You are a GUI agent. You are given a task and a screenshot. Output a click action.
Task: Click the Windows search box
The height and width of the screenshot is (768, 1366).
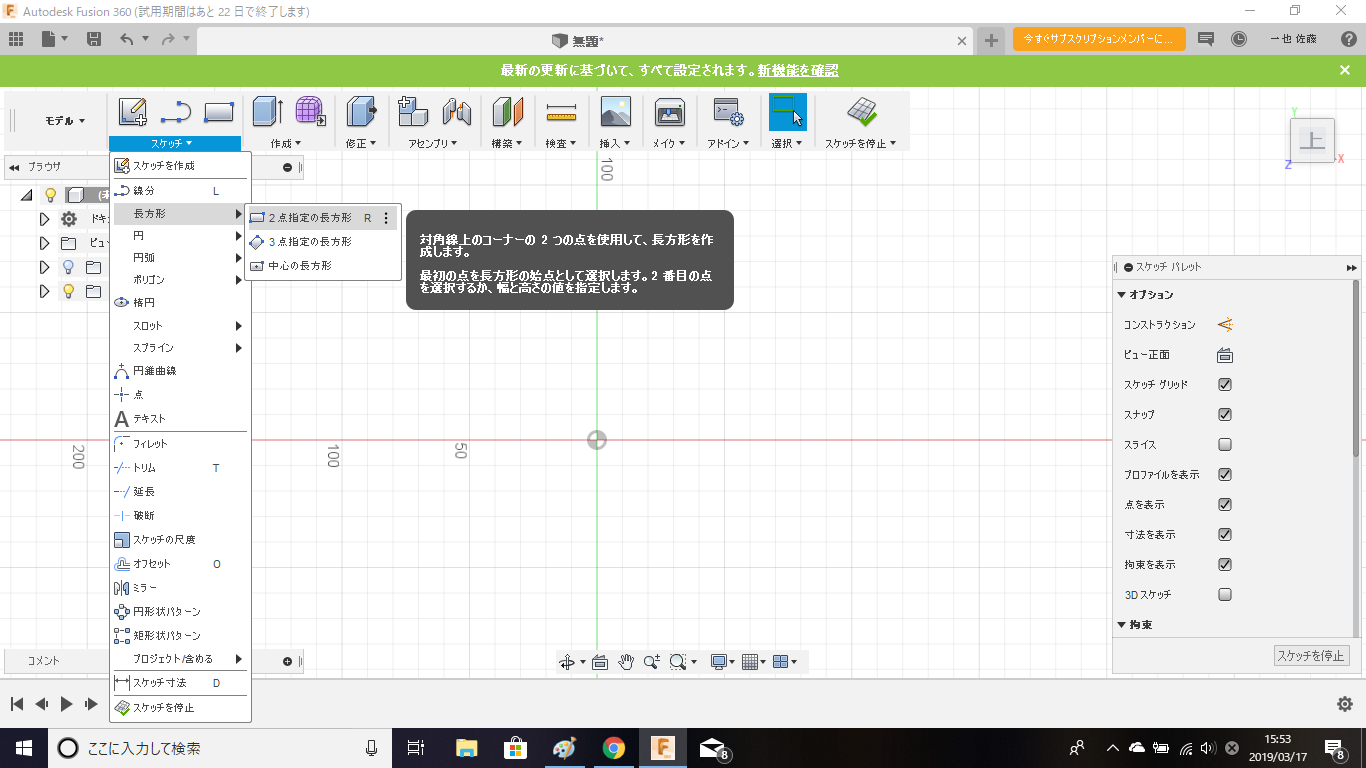(220, 748)
